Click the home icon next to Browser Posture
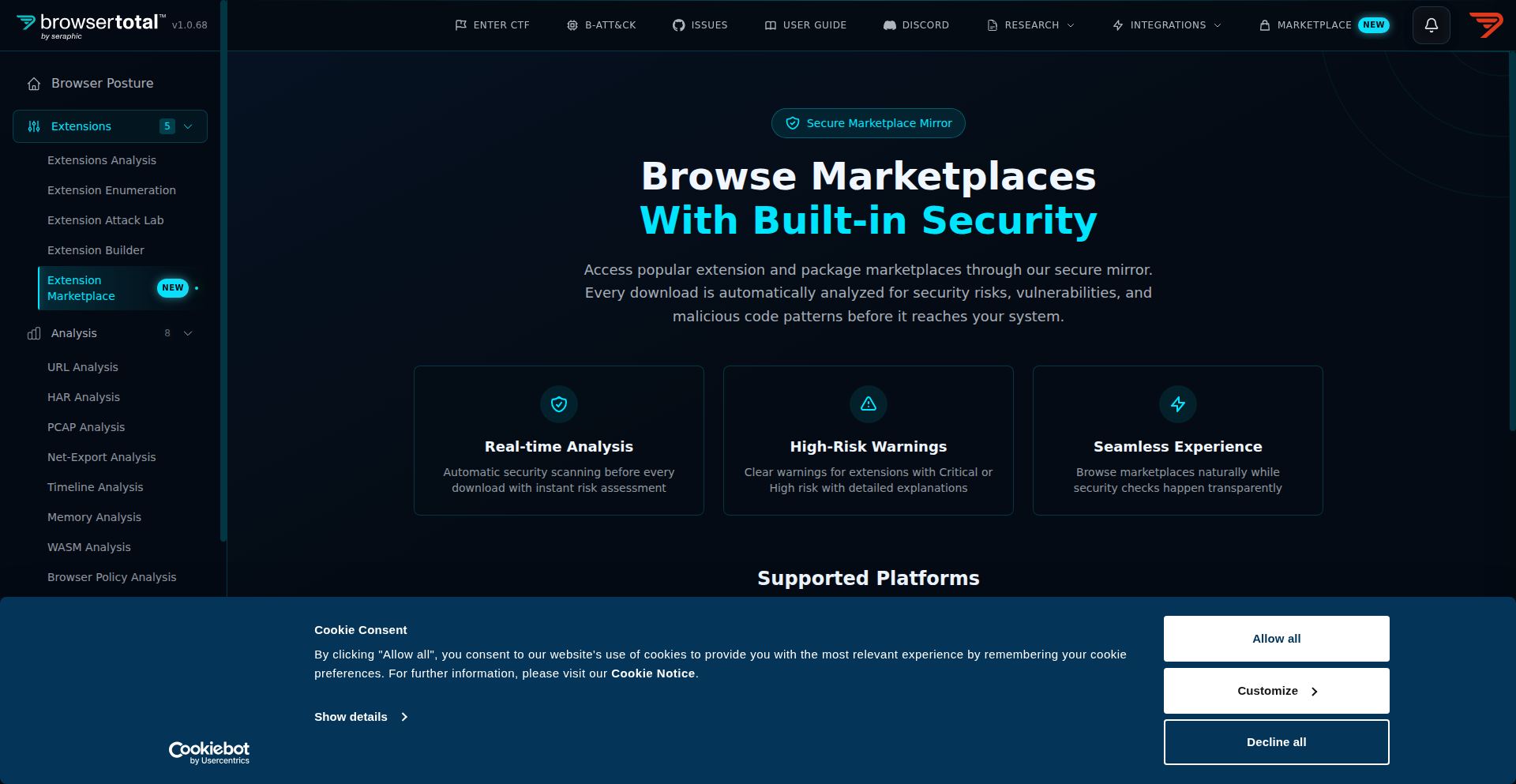Screen dimensions: 1516x784 (x=33, y=83)
